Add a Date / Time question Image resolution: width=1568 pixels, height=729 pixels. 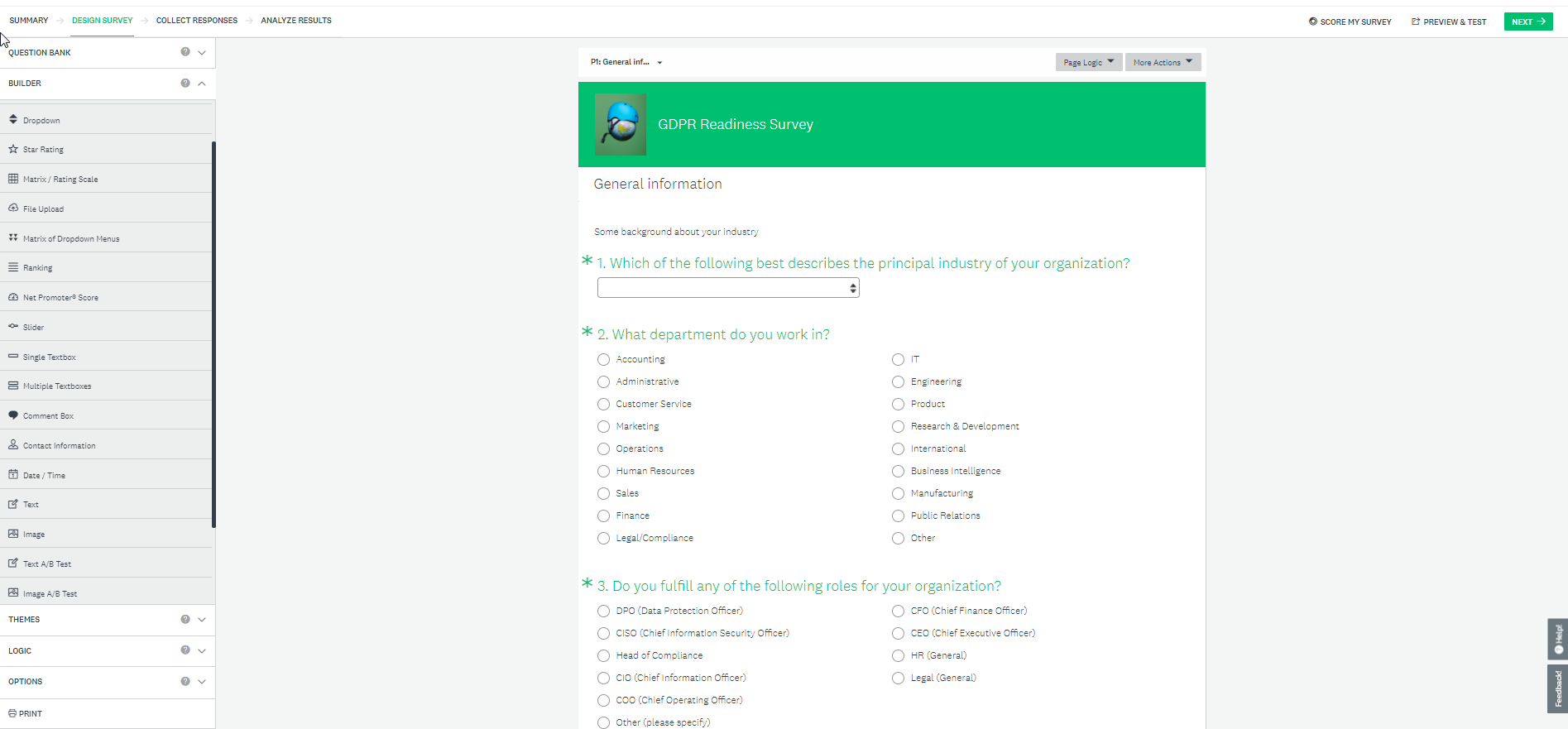tap(44, 475)
